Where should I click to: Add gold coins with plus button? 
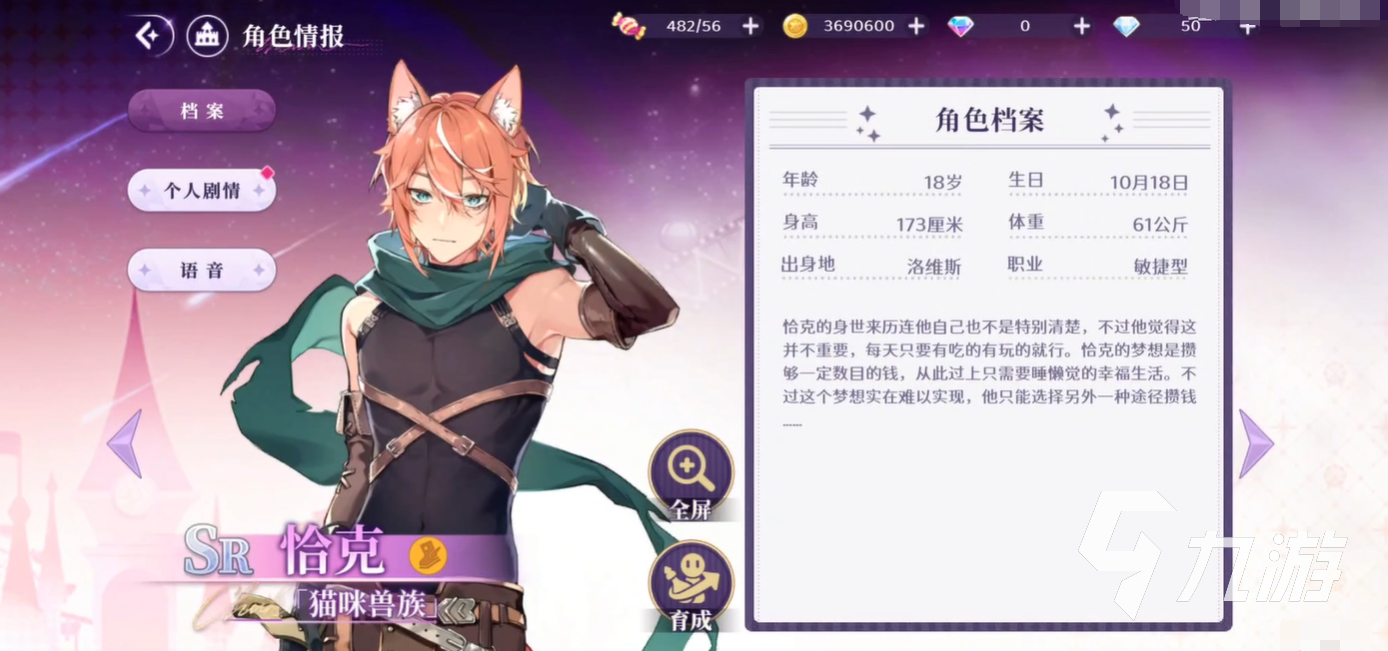click(916, 26)
